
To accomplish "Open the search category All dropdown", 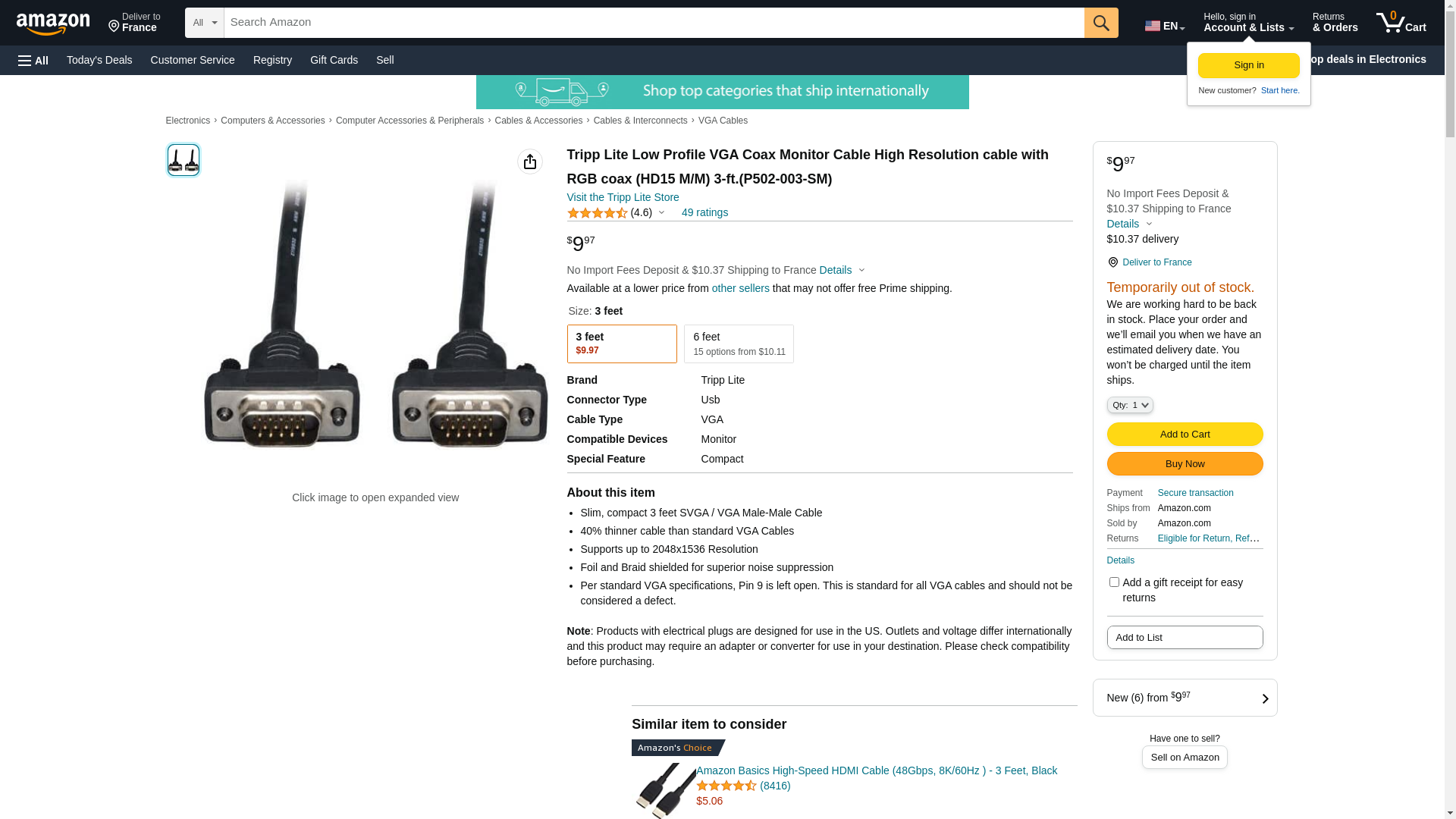I will click(x=205, y=23).
